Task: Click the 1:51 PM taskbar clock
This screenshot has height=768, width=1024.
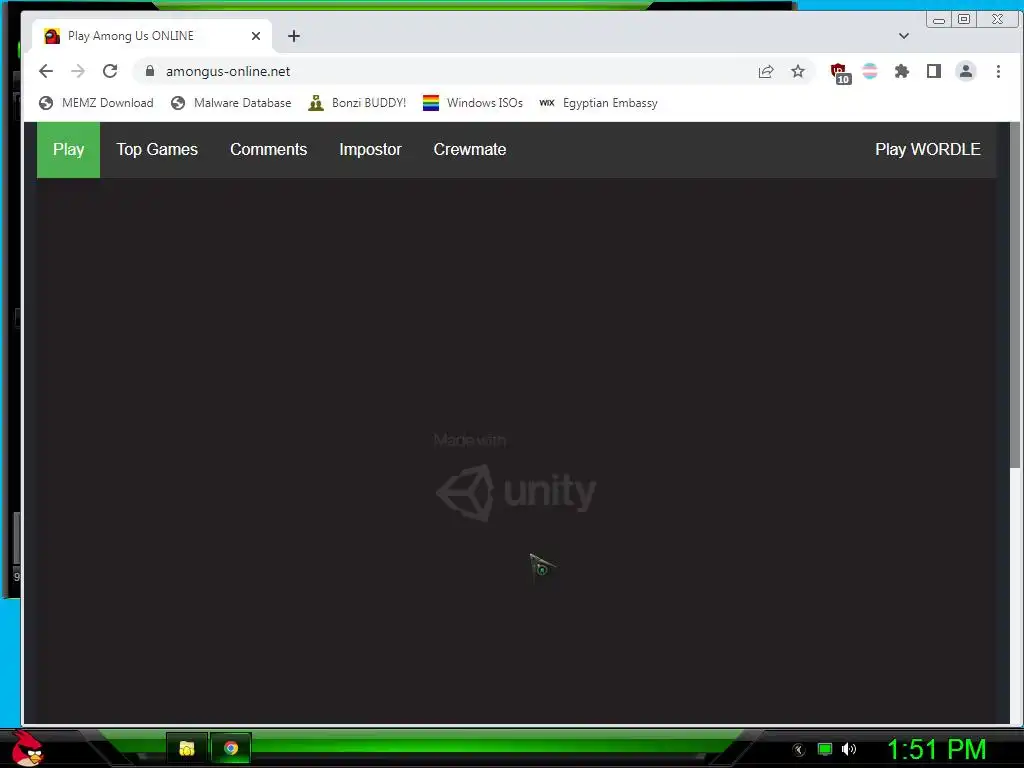Action: point(936,750)
